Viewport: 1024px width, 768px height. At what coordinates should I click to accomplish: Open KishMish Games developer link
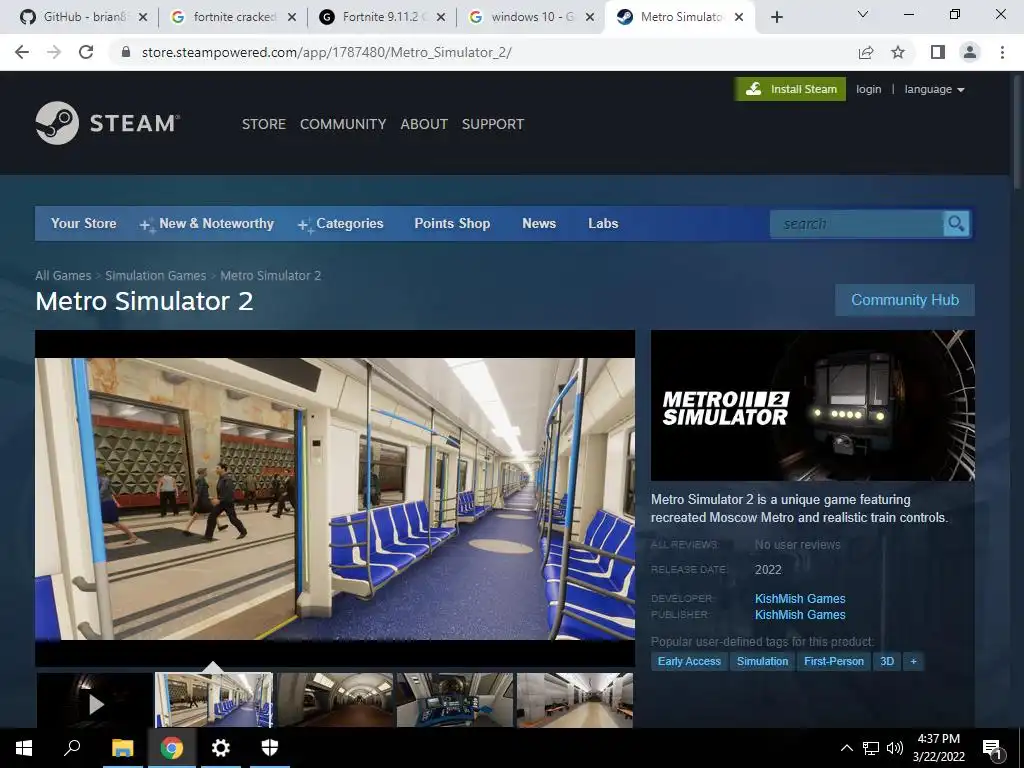800,599
